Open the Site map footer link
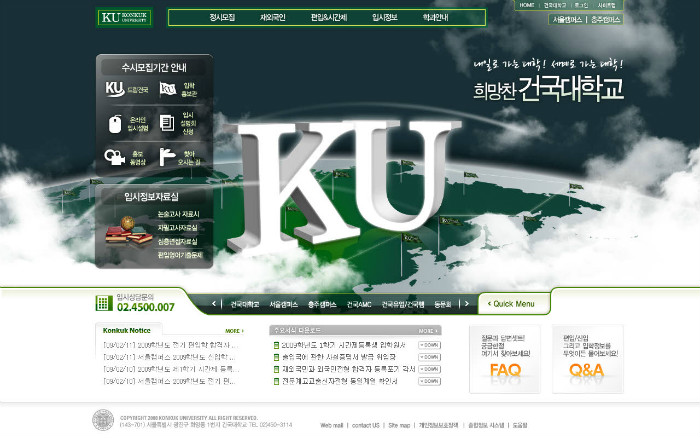700x438 pixels. tap(399, 425)
